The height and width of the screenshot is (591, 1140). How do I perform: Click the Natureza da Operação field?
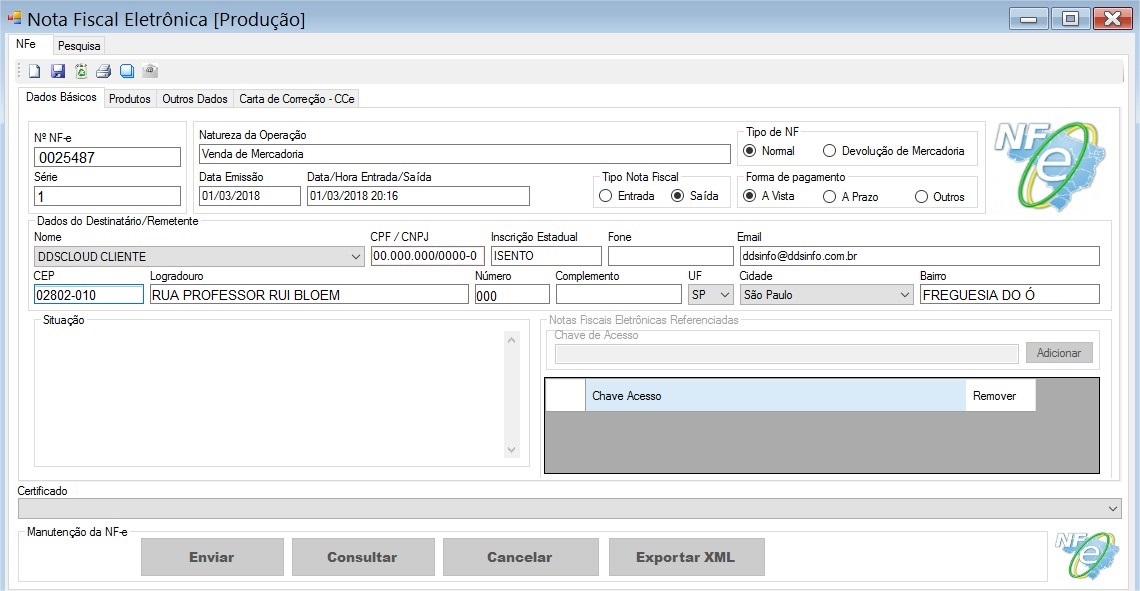pyautogui.click(x=465, y=154)
